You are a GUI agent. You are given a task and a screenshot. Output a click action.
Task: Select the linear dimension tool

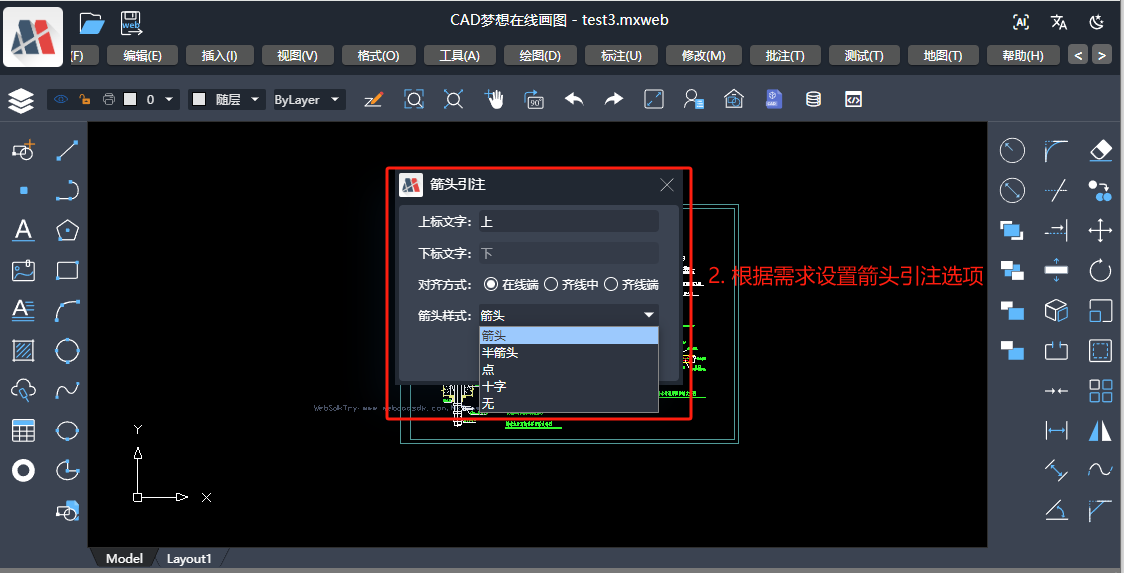pyautogui.click(x=1056, y=430)
